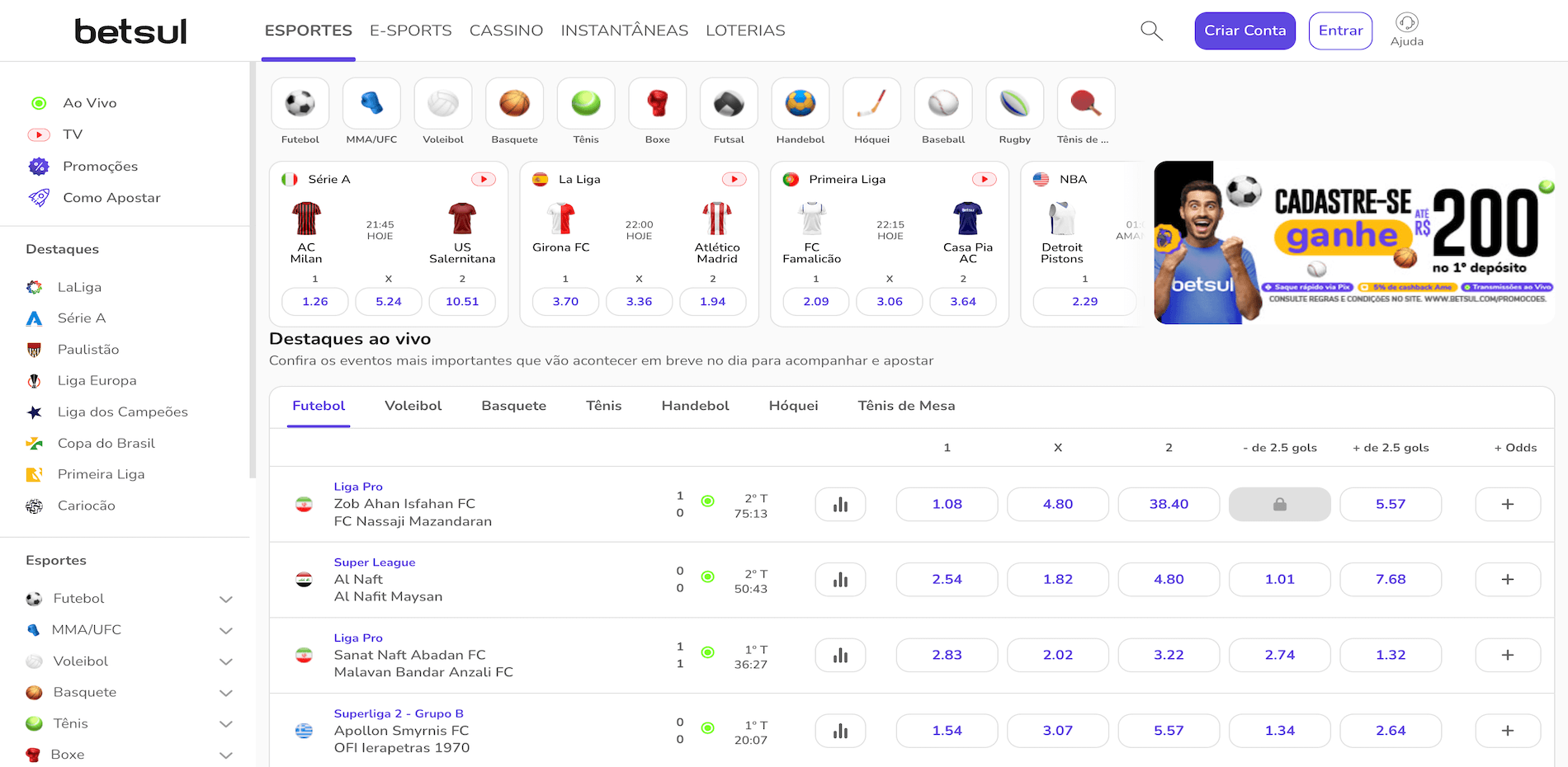
Task: Expand more odds for Sanat Naft match
Action: pyautogui.click(x=1507, y=656)
